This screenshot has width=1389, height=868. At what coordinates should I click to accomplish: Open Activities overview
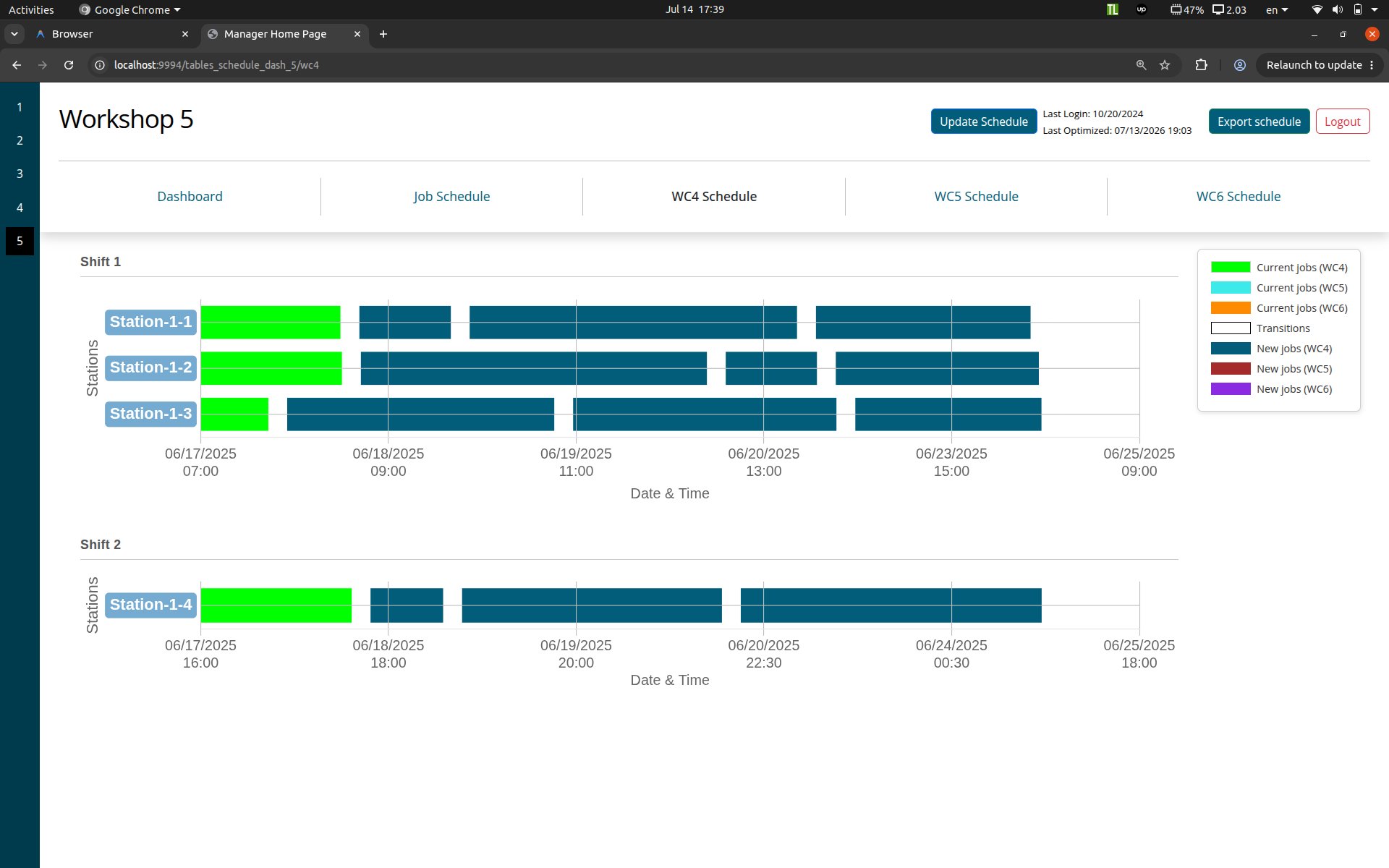(31, 9)
